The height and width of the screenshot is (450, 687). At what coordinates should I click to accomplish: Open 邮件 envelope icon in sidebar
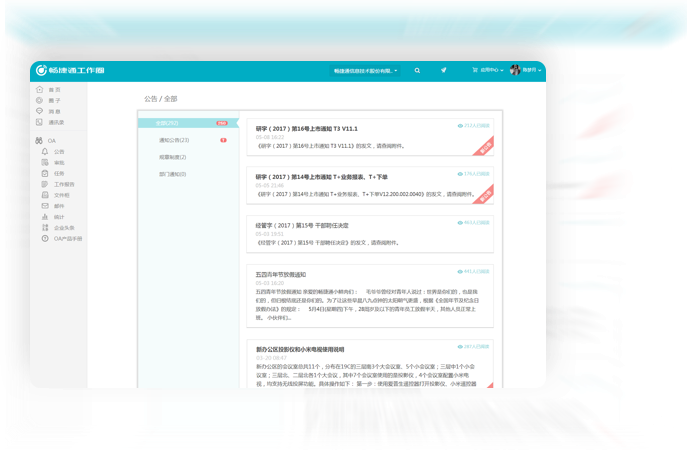45,206
